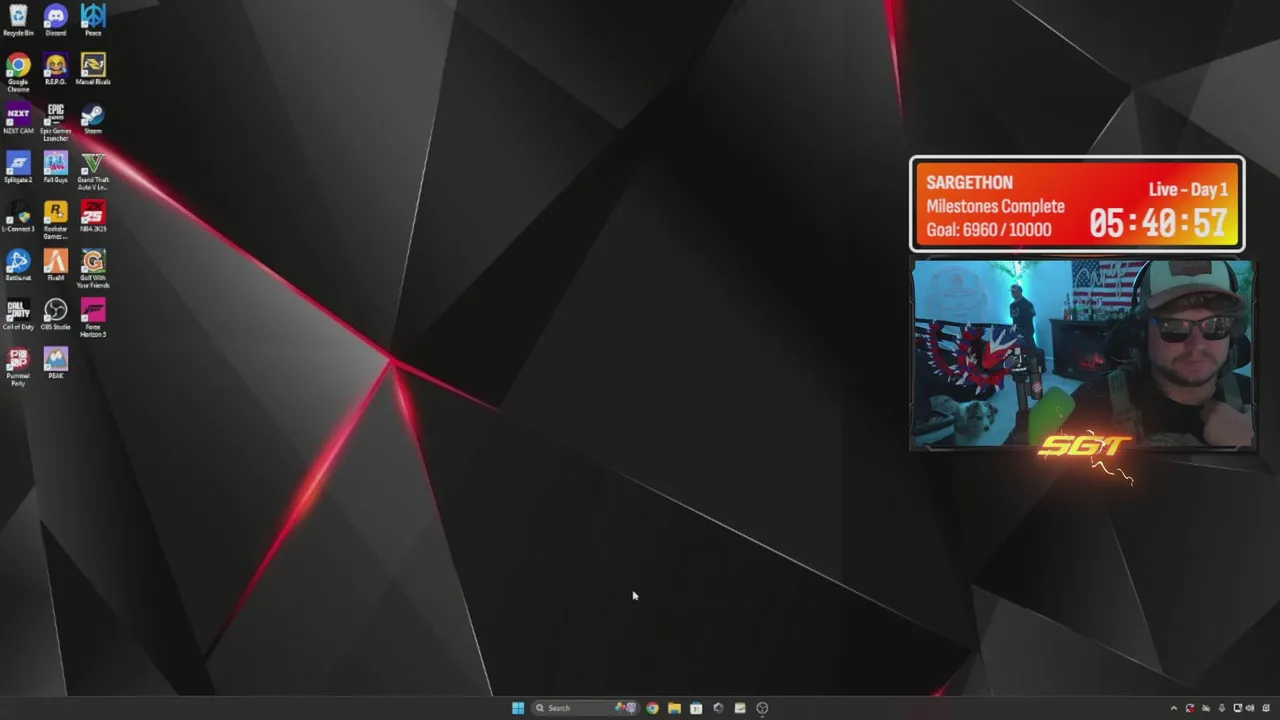Select the R.E.P.O. game shortcut
The width and height of the screenshot is (1280, 720).
point(56,70)
